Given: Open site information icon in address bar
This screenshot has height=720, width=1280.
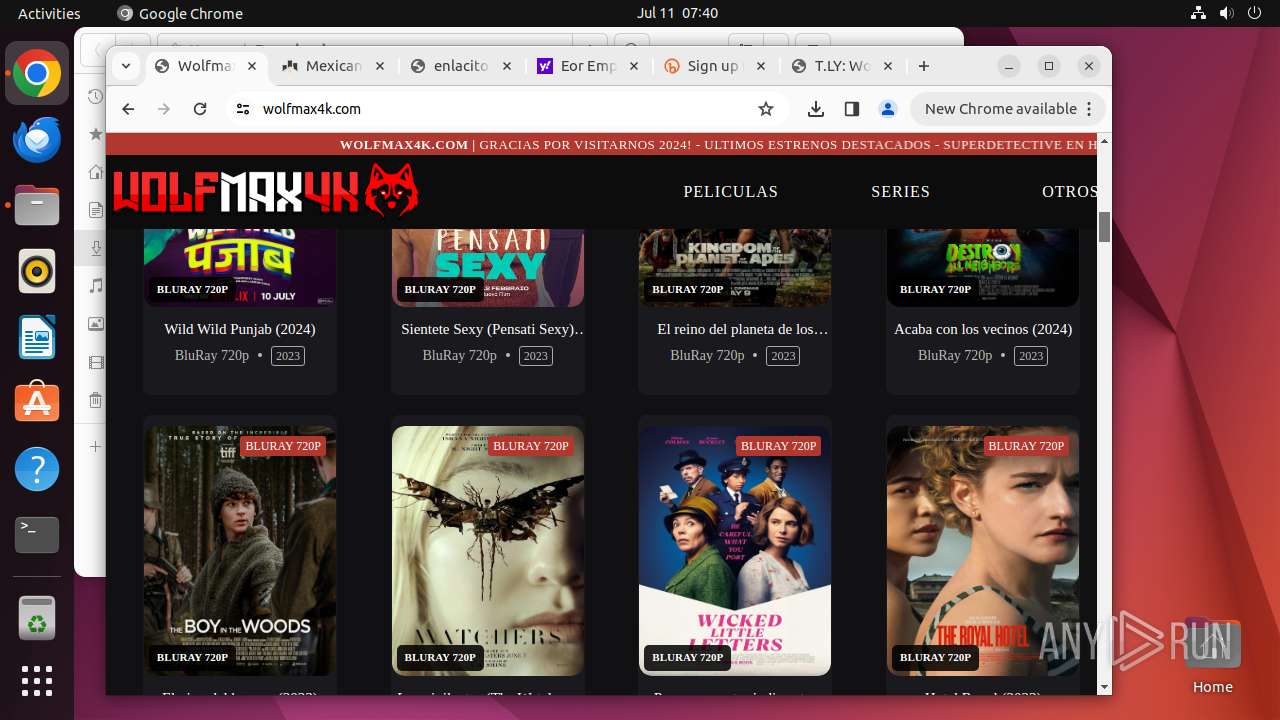Looking at the screenshot, I should 243,109.
